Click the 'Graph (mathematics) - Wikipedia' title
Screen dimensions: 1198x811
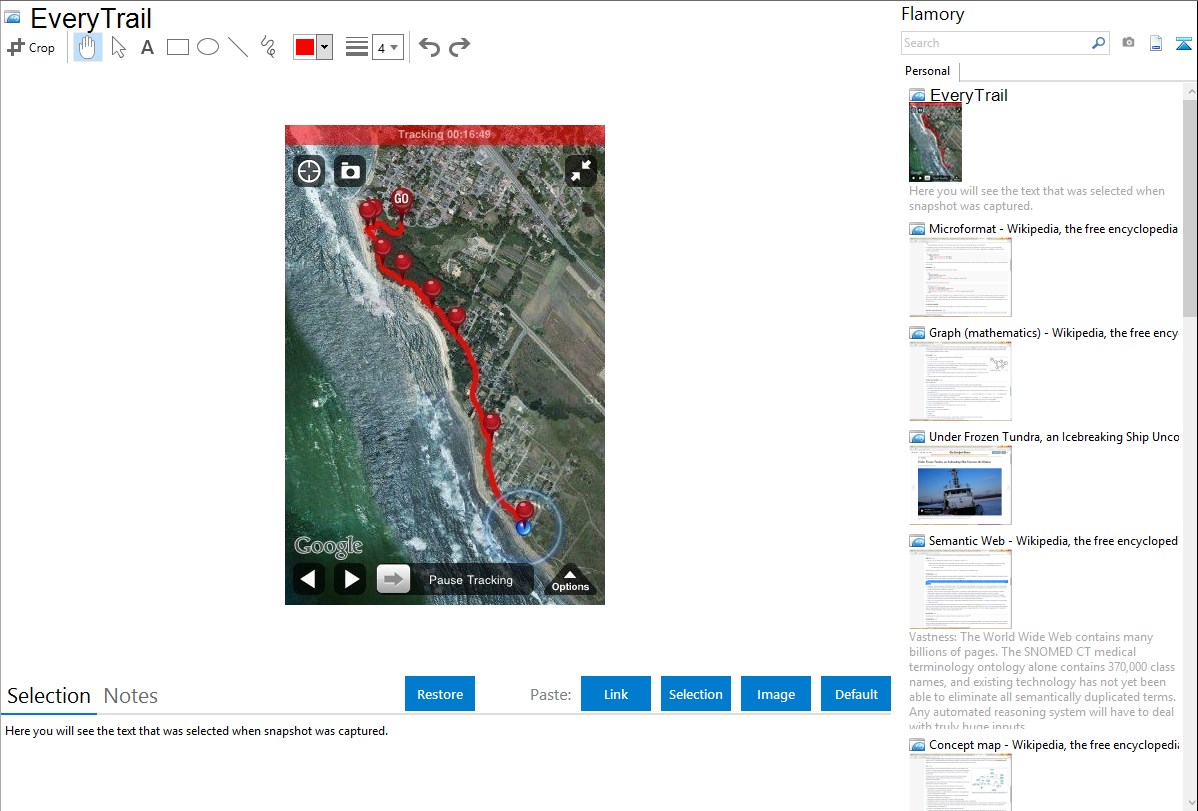[1053, 333]
